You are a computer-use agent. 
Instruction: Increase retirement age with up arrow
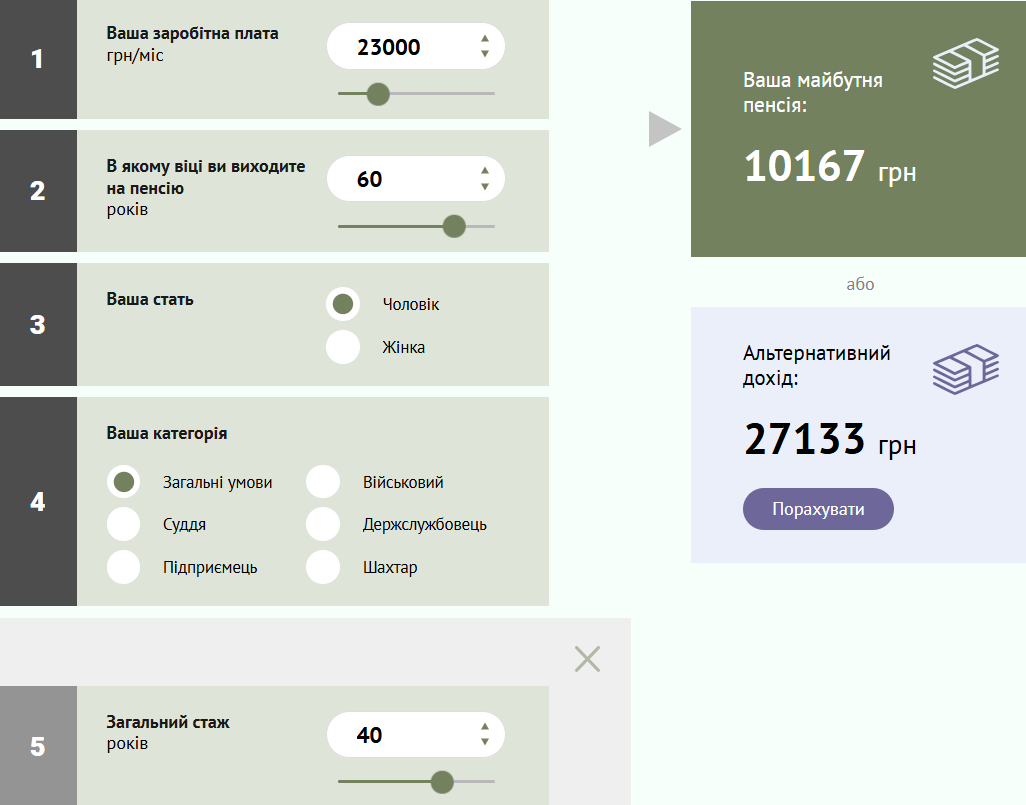tap(485, 171)
